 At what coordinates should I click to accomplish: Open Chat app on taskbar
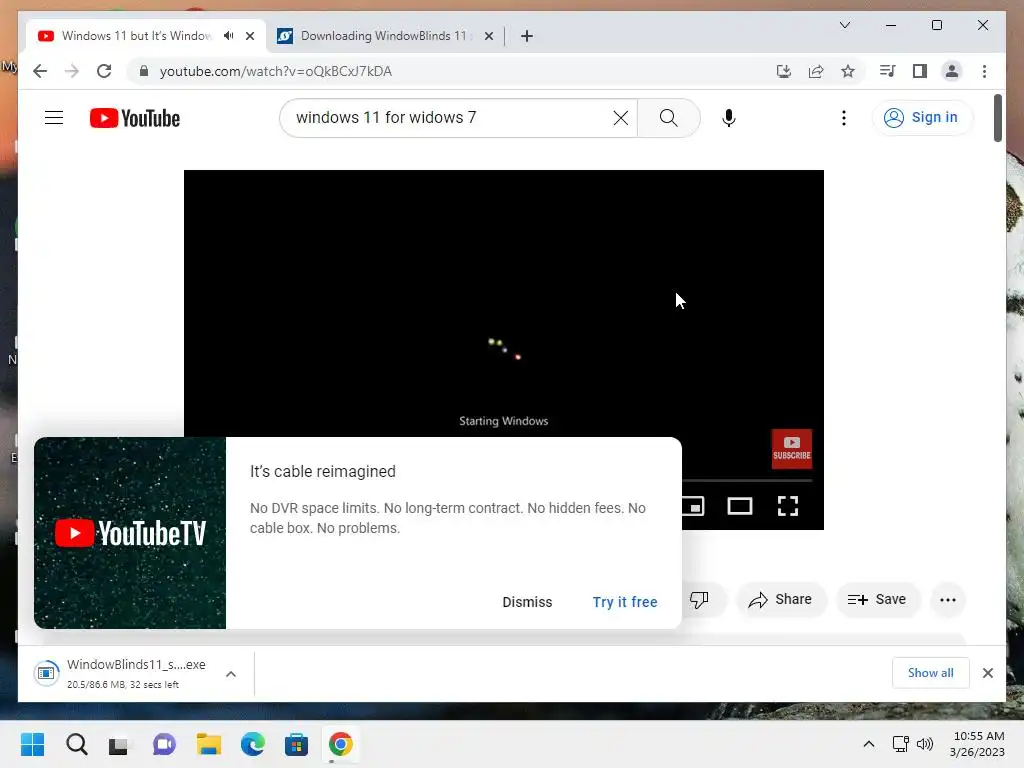pyautogui.click(x=164, y=744)
